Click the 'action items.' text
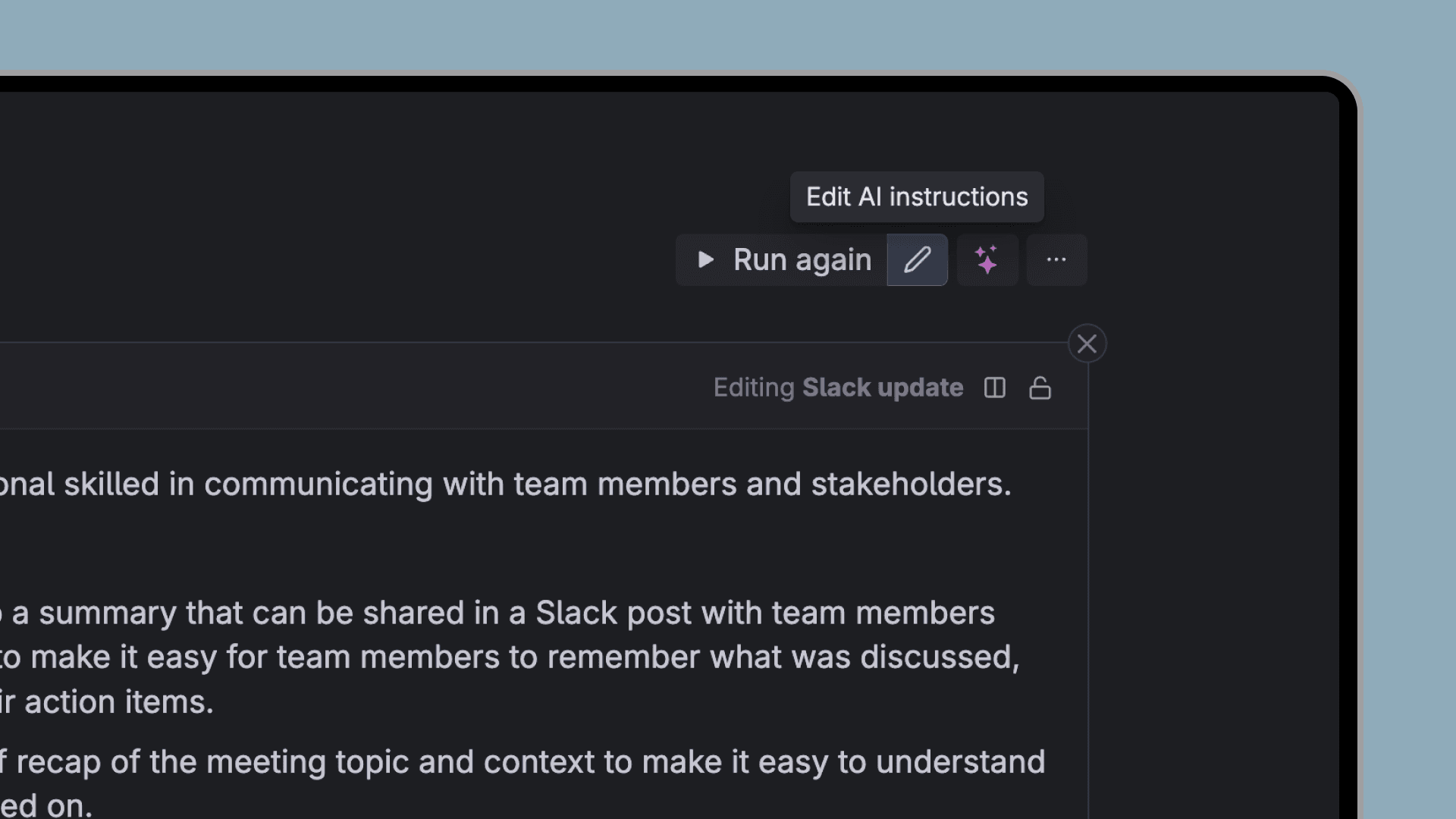The height and width of the screenshot is (819, 1456). (x=119, y=702)
